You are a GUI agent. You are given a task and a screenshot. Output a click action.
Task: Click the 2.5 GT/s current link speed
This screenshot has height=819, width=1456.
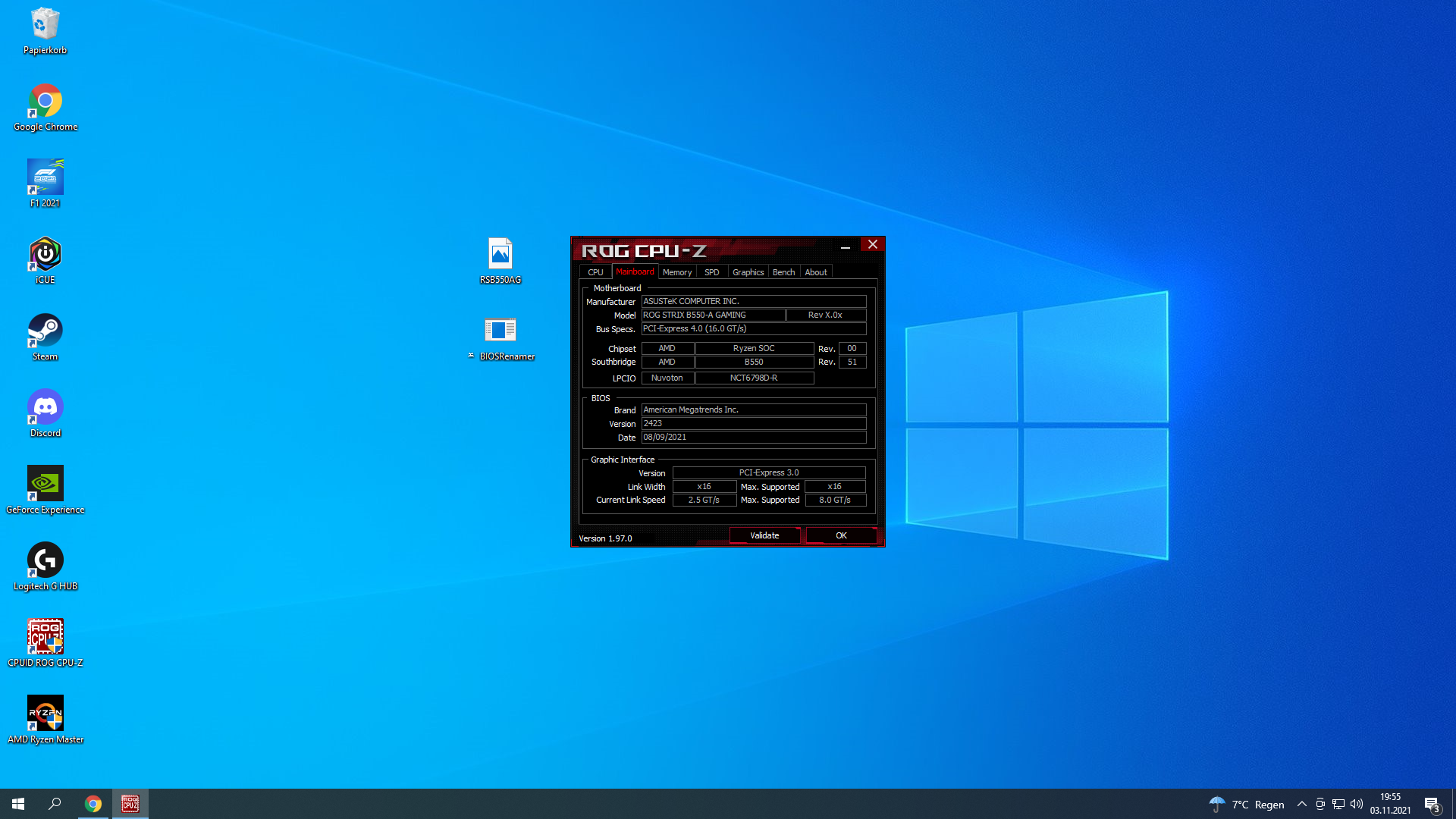[x=704, y=500]
